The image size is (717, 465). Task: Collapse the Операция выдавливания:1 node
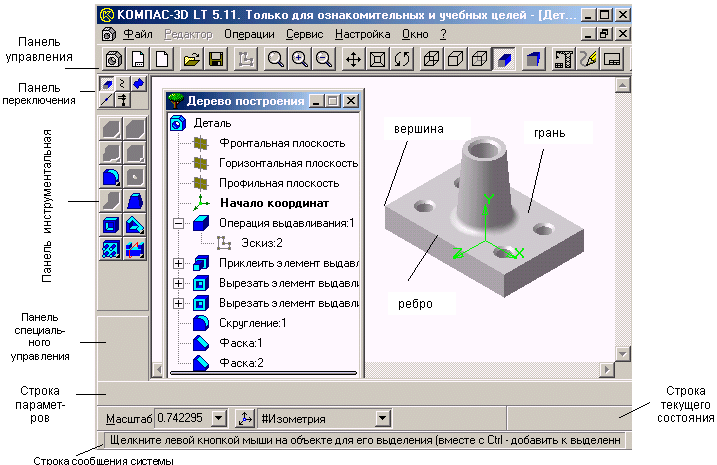pos(178,224)
